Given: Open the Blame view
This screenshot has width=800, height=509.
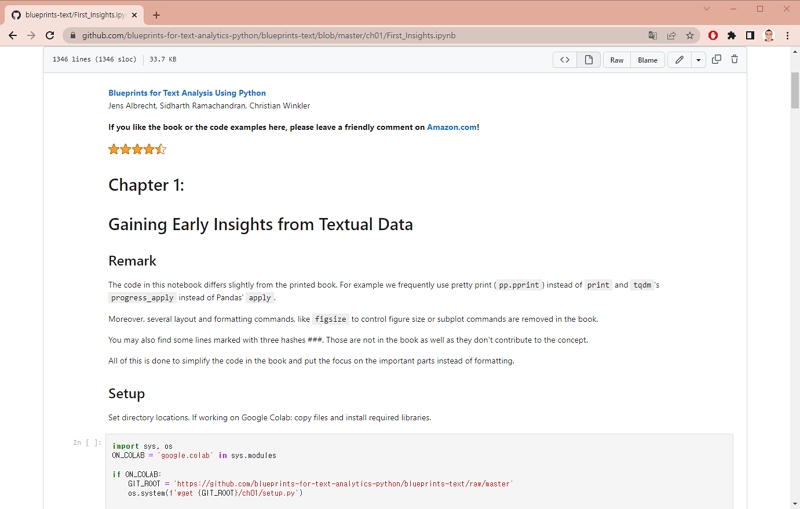Looking at the screenshot, I should pyautogui.click(x=647, y=60).
